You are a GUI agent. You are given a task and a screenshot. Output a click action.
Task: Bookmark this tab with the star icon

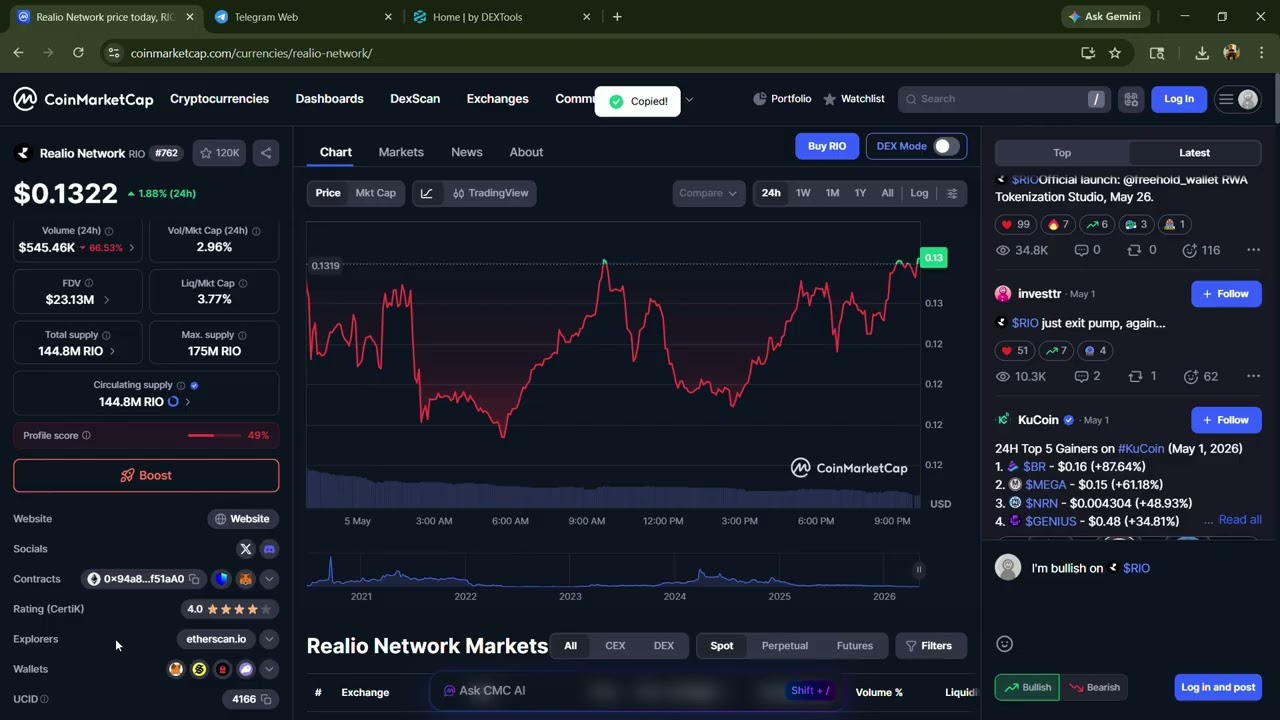1115,53
